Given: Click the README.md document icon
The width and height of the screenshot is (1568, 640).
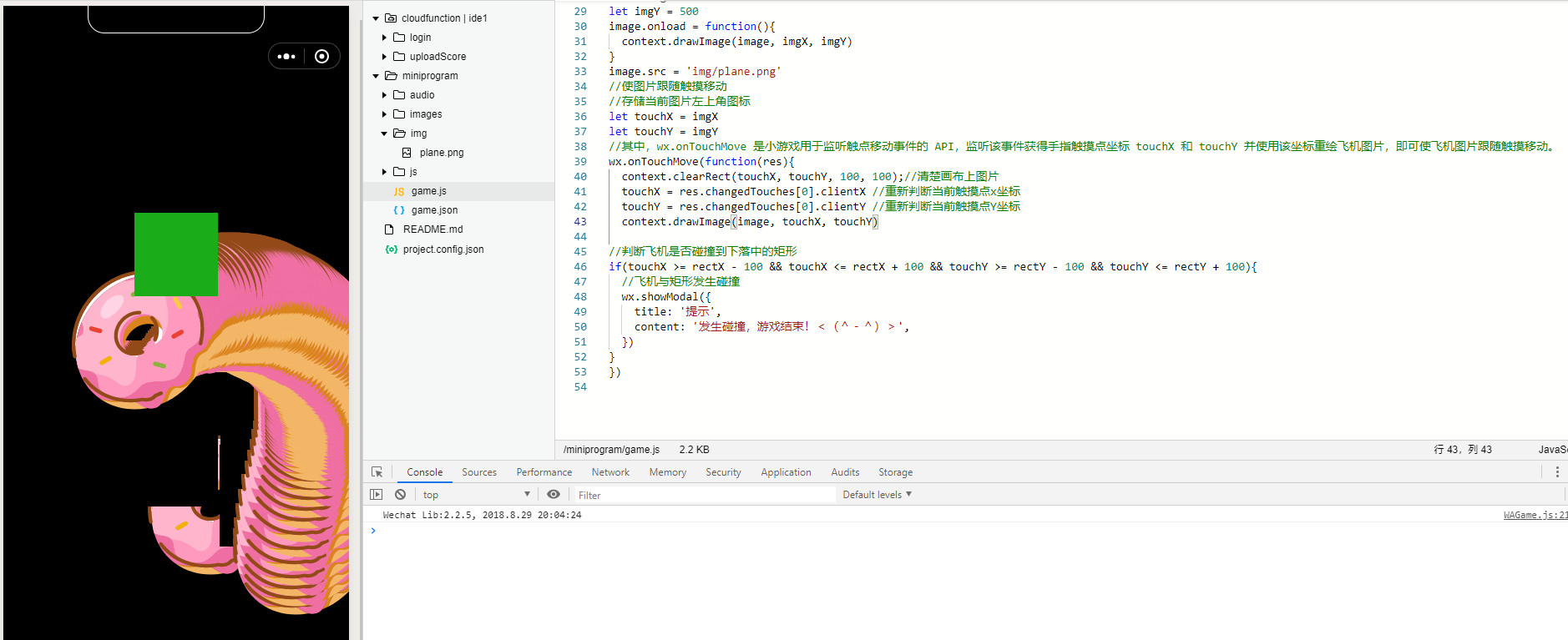Looking at the screenshot, I should [389, 229].
